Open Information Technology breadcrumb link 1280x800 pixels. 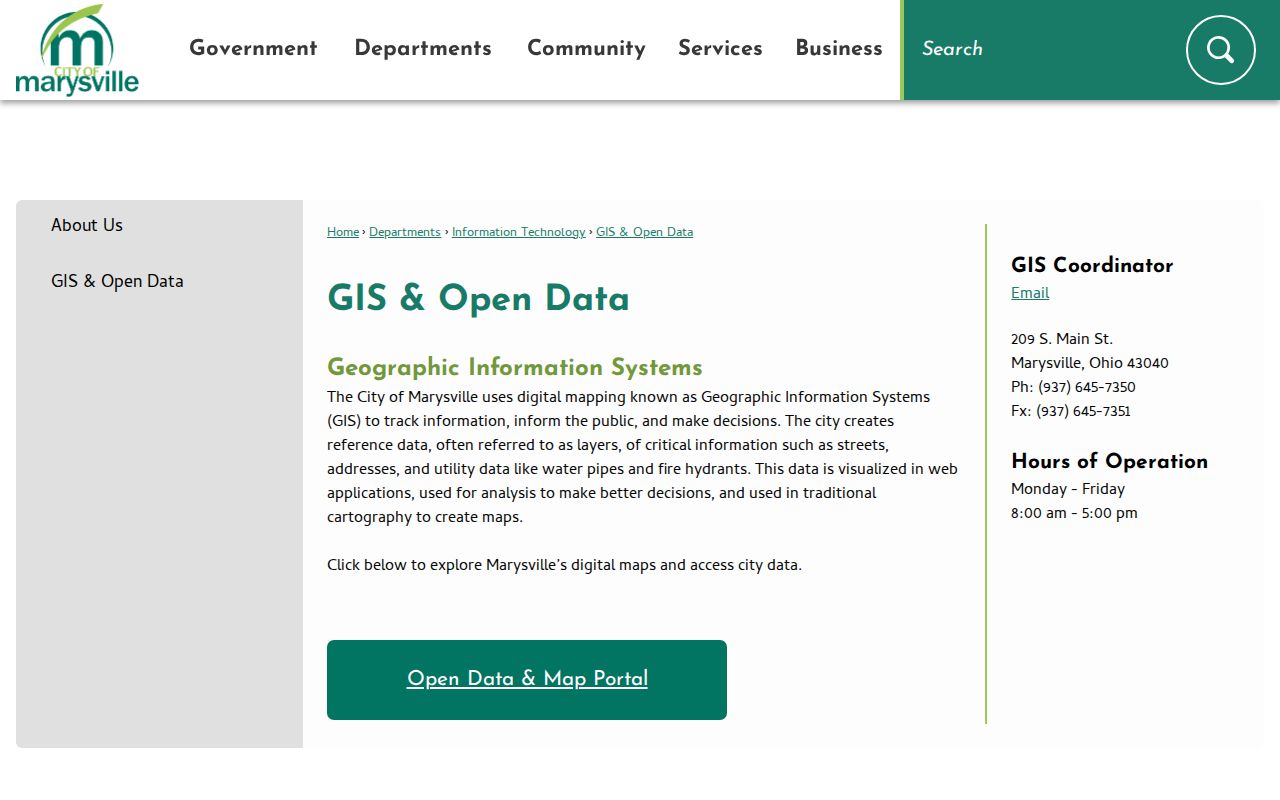click(519, 232)
